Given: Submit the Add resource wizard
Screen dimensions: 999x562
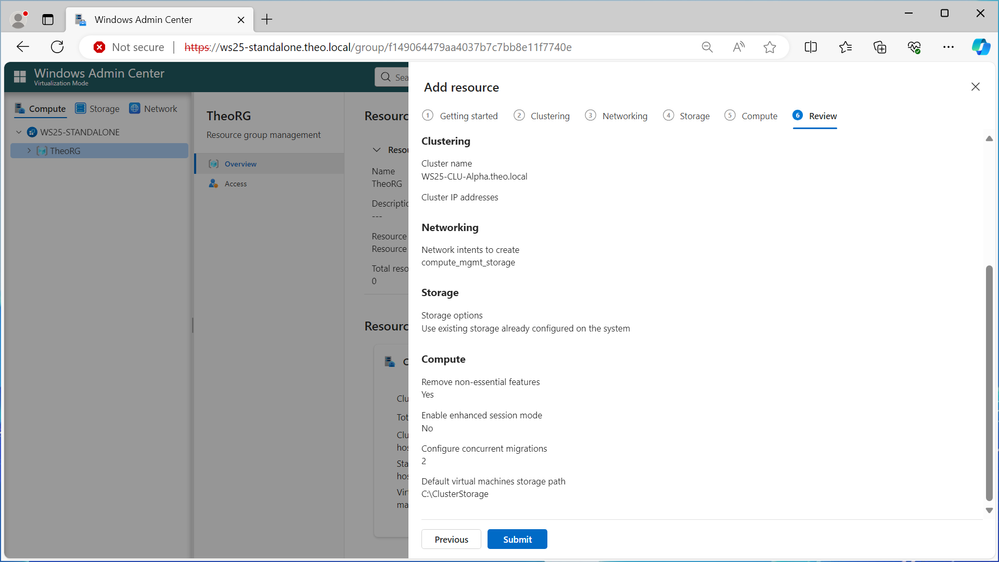Looking at the screenshot, I should tap(517, 539).
